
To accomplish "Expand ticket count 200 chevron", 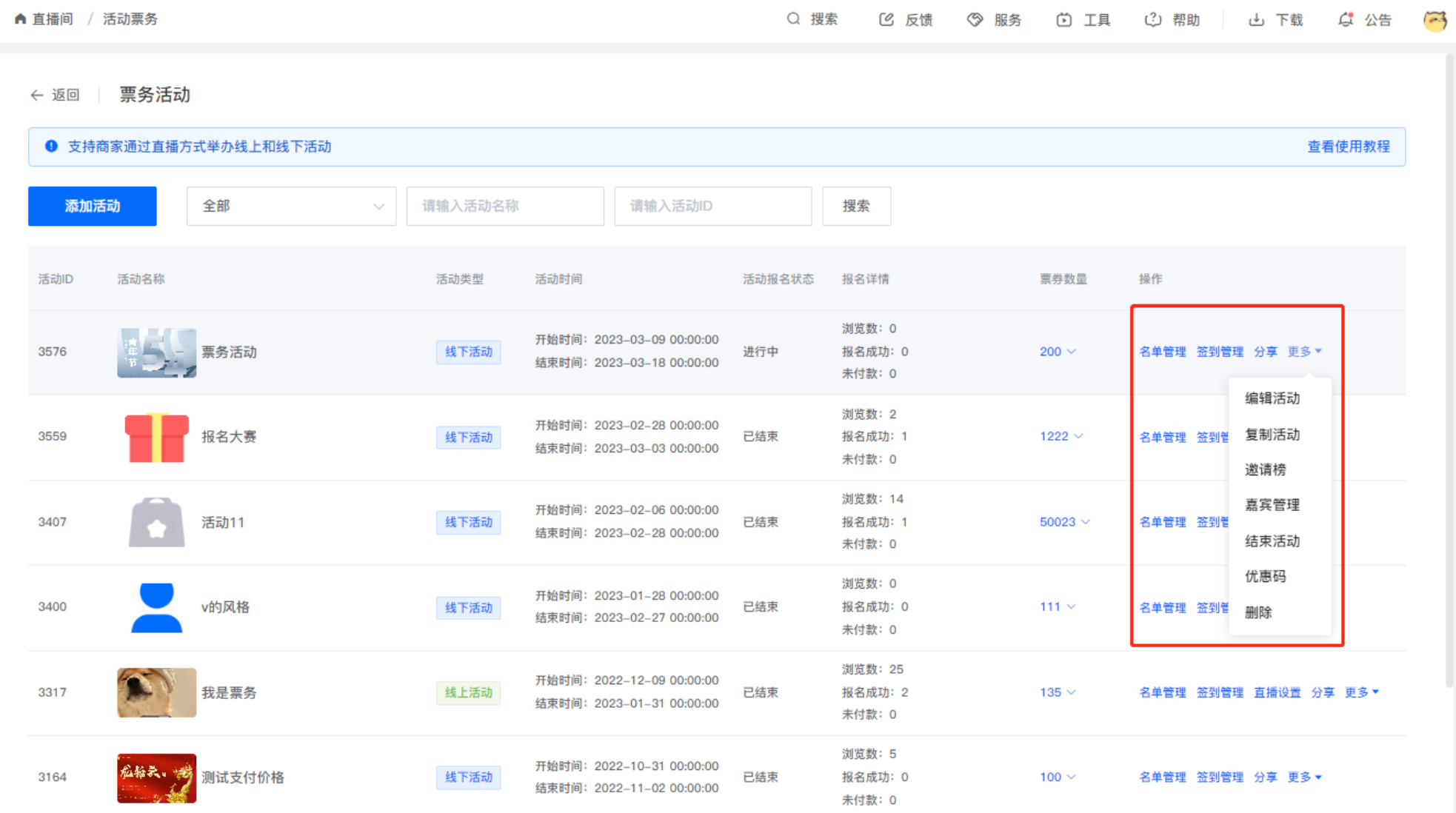I will 1071,352.
